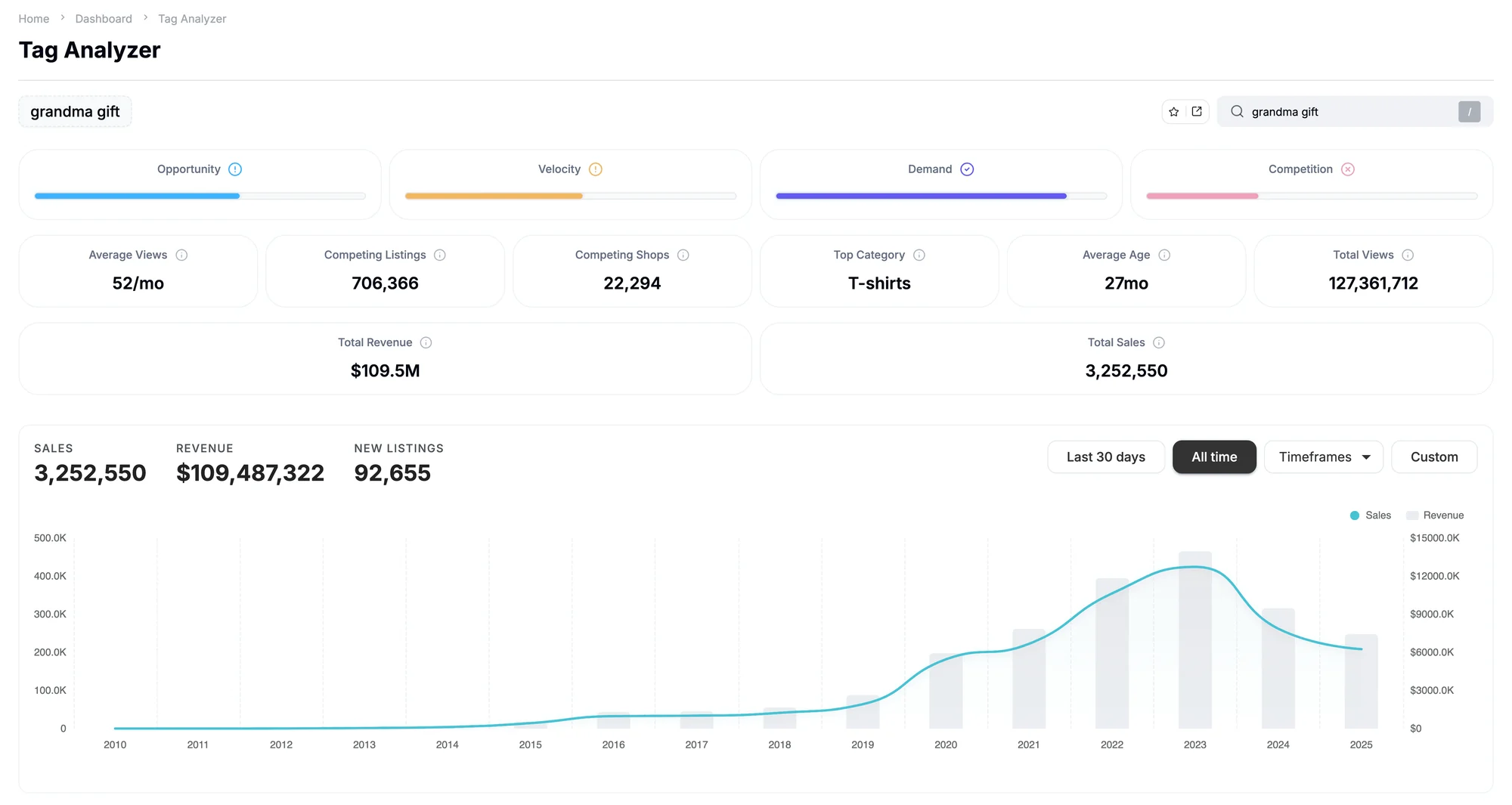Show info for Competing Shops
The image size is (1512, 805).
(683, 255)
